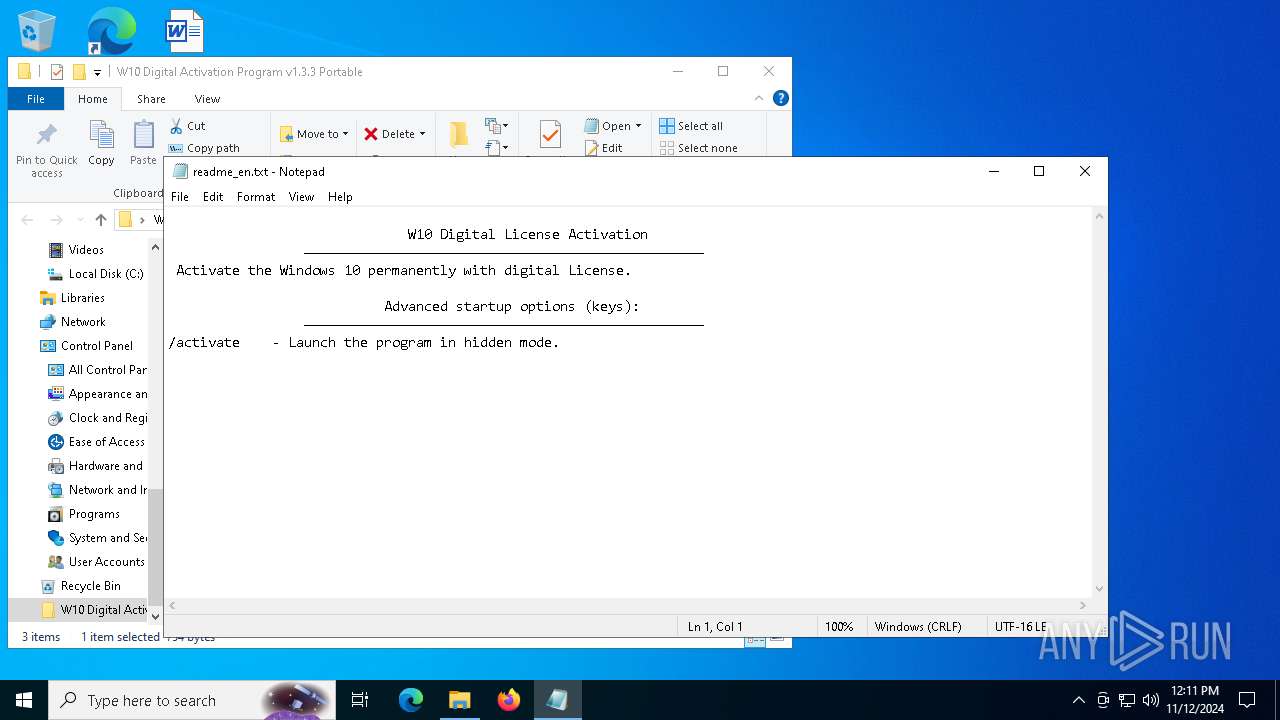Image resolution: width=1280 pixels, height=720 pixels.
Task: Click Select all in ribbon
Action: pyautogui.click(x=691, y=126)
